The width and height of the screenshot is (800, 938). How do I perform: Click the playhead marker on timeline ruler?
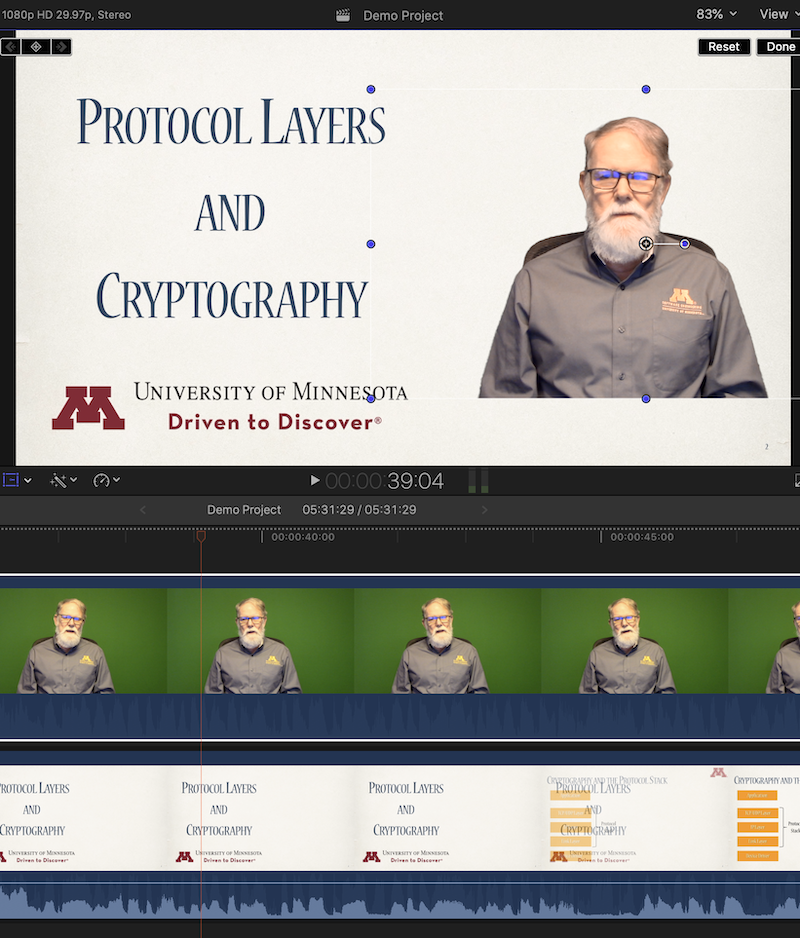(201, 536)
